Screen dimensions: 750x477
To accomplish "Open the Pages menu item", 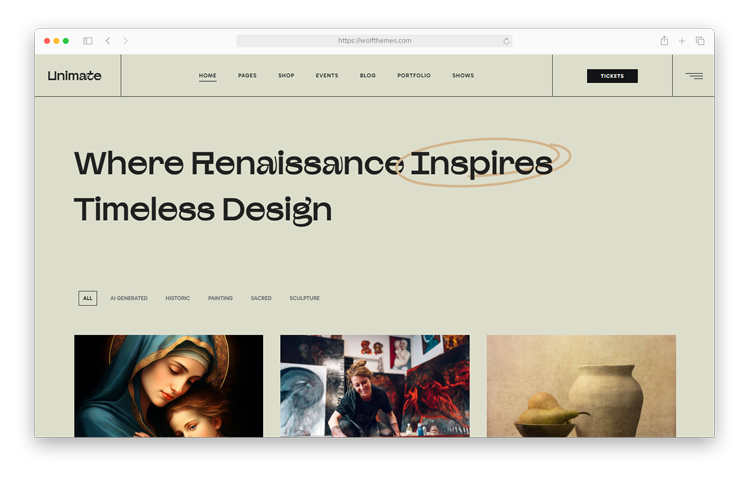I will coord(247,76).
